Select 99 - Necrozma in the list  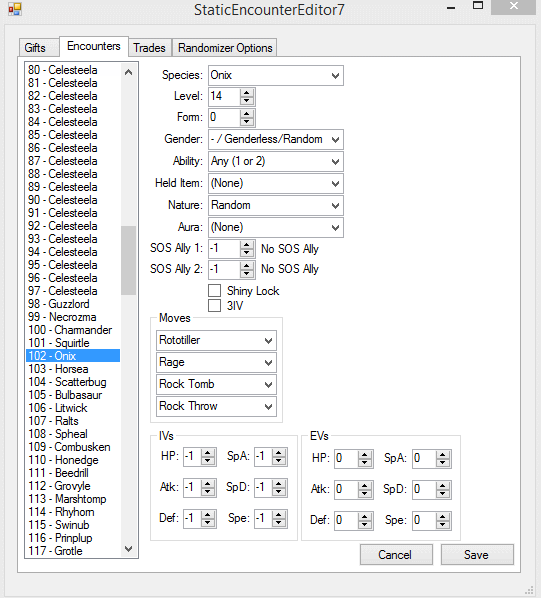click(73, 317)
